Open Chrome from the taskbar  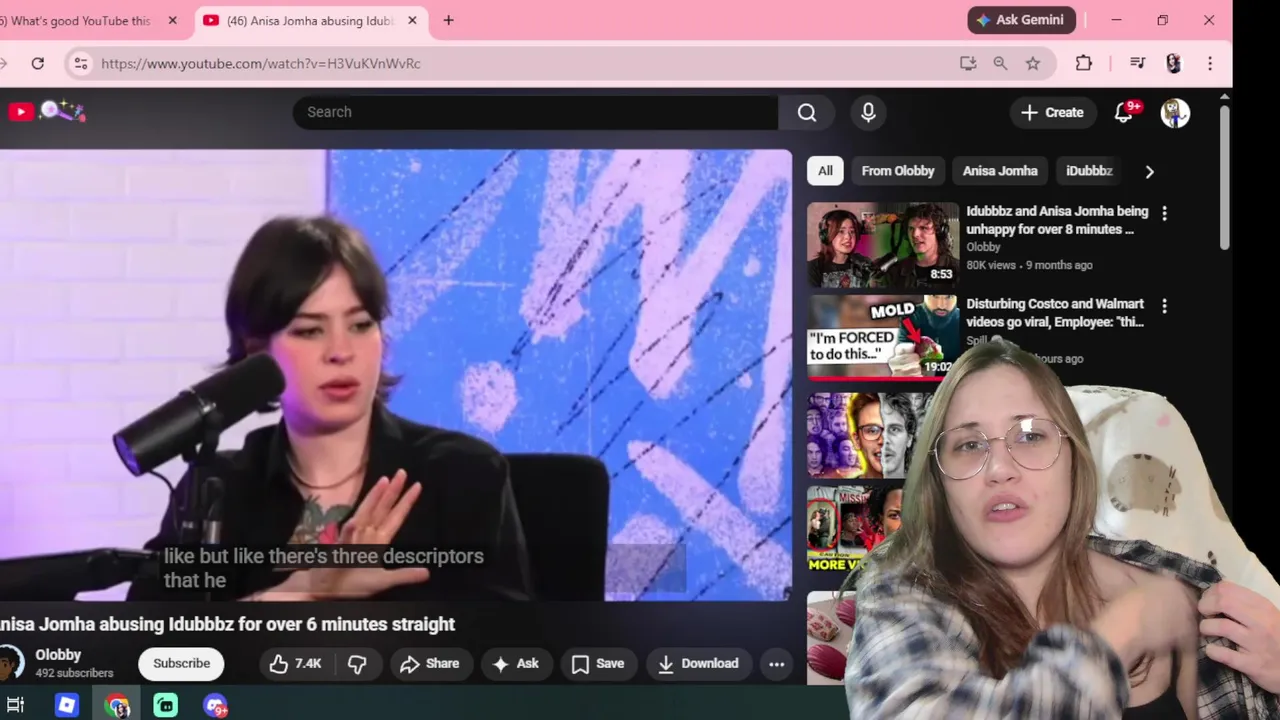pos(117,706)
